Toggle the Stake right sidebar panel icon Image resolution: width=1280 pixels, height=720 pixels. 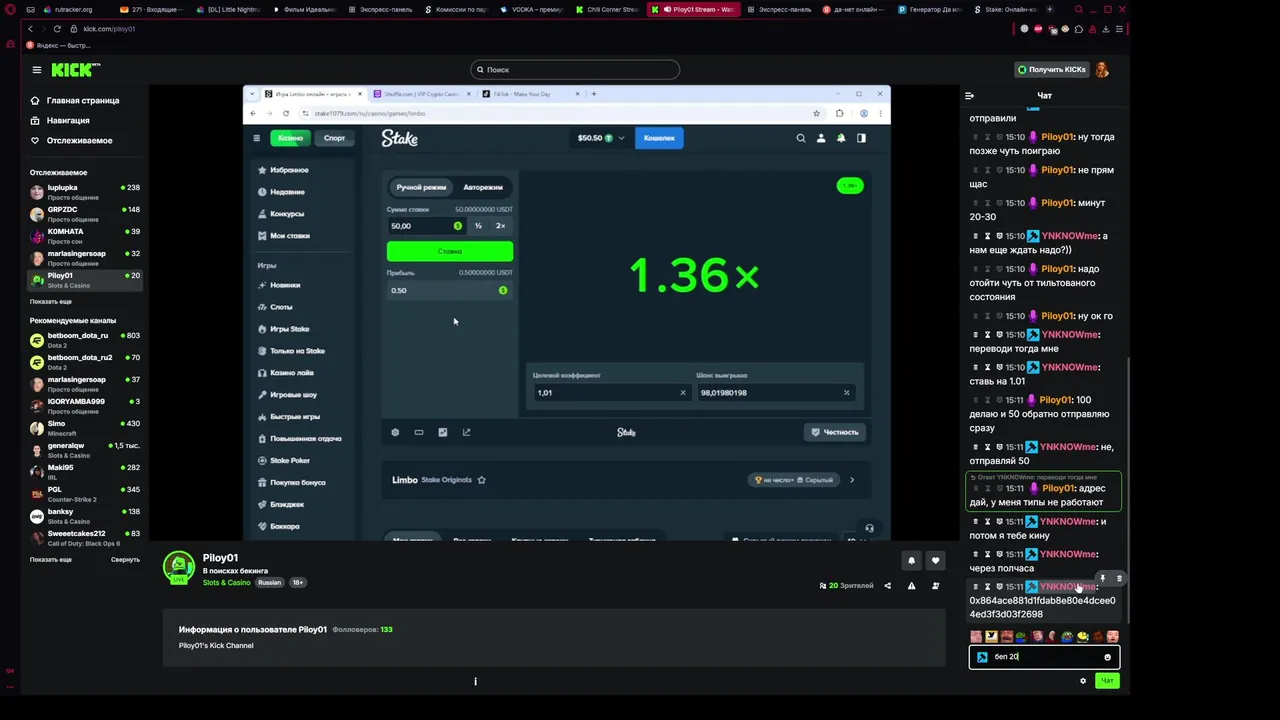[x=861, y=138]
